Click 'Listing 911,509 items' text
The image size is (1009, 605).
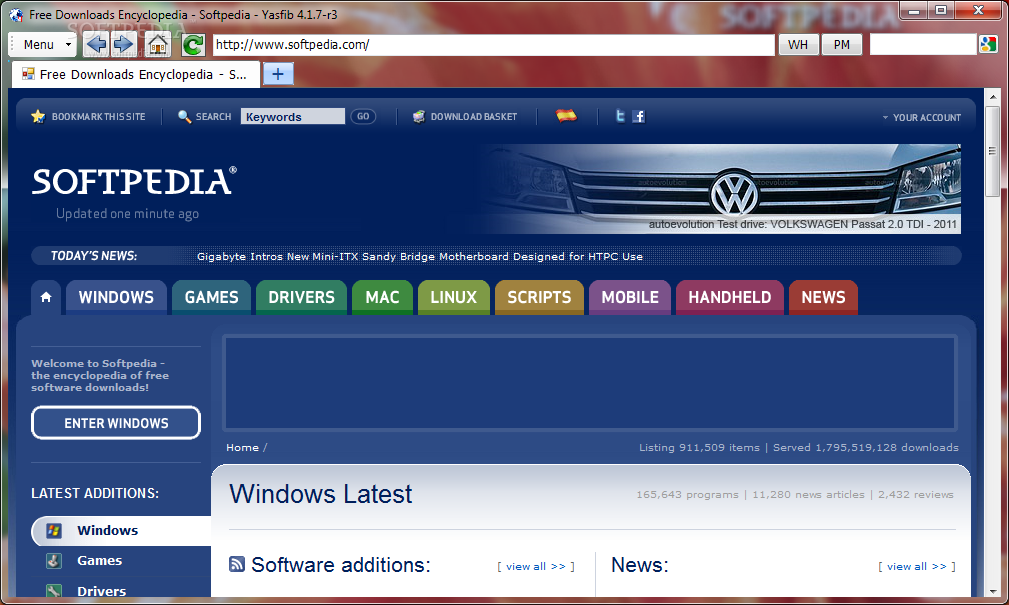(699, 447)
